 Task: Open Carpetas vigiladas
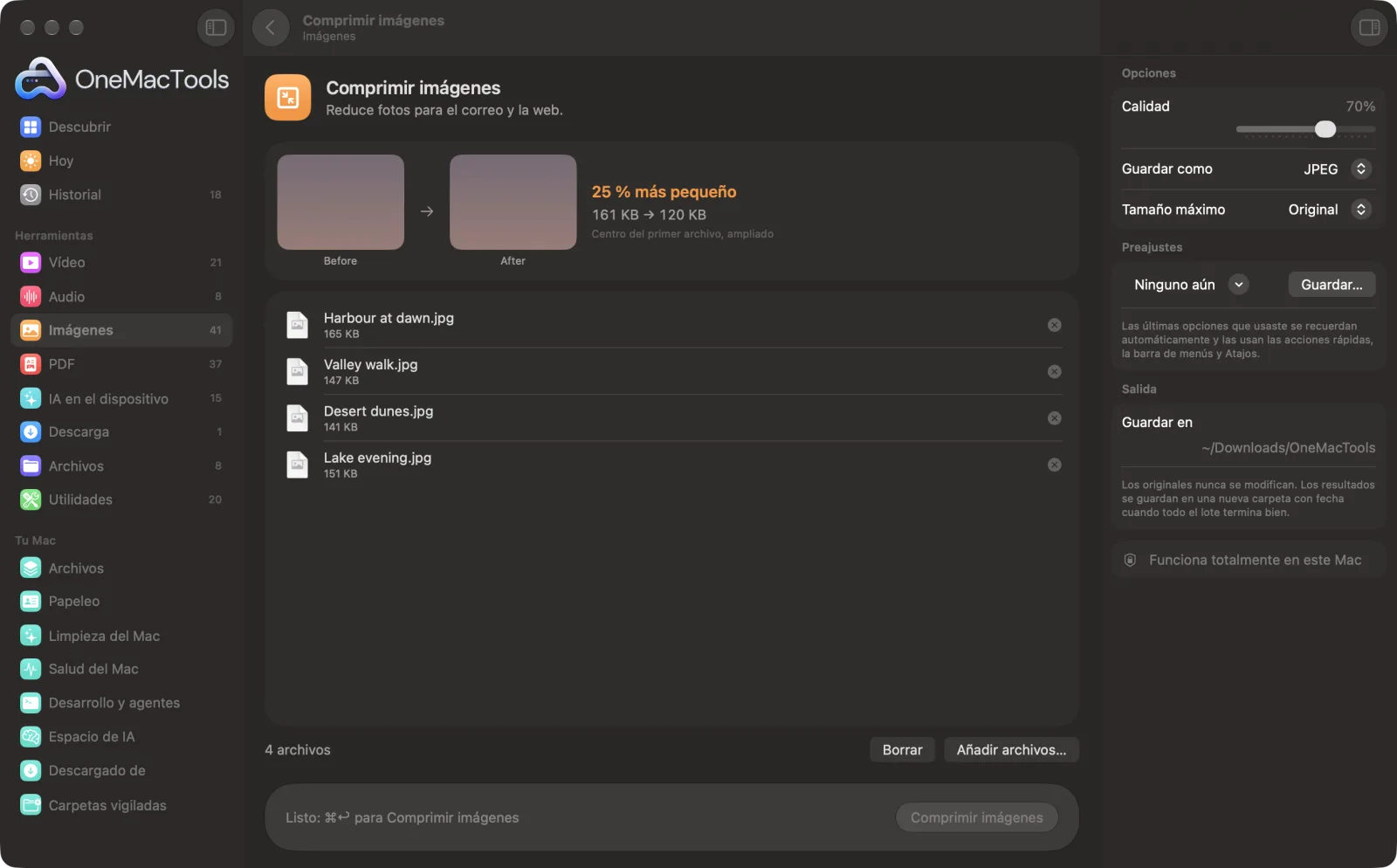(x=121, y=805)
